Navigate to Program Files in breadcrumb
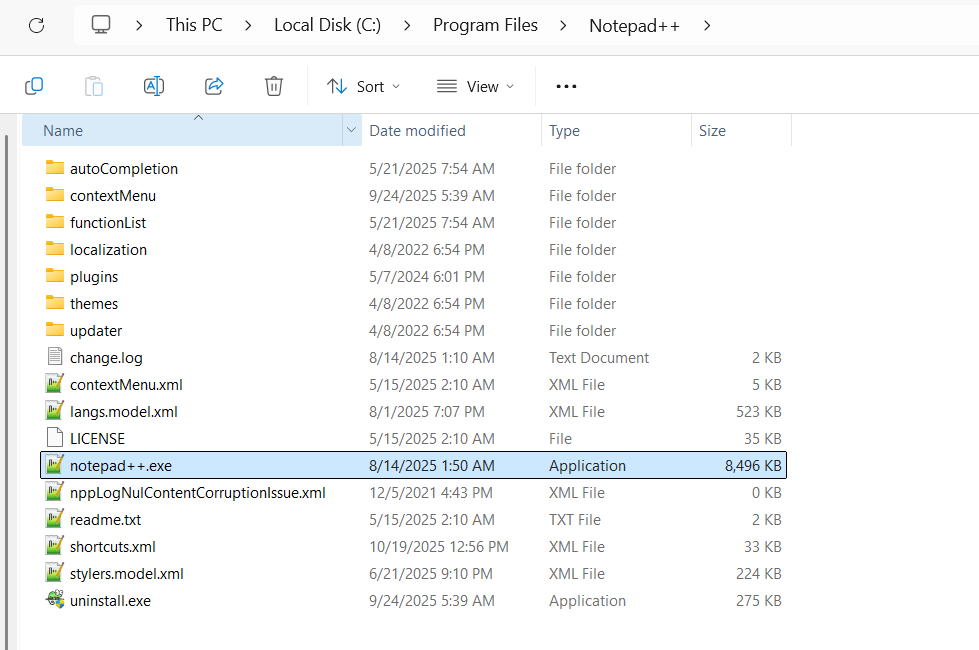The height and width of the screenshot is (650, 979). (x=485, y=25)
